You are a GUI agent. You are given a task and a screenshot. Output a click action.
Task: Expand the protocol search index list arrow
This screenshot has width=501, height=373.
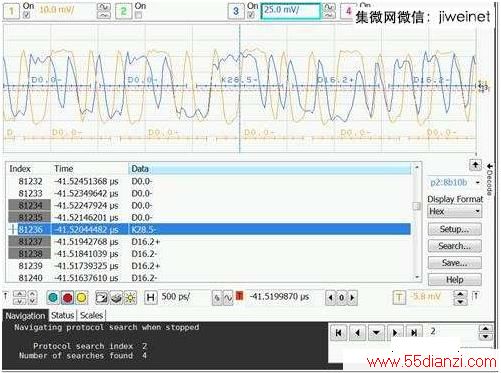pos(376,332)
